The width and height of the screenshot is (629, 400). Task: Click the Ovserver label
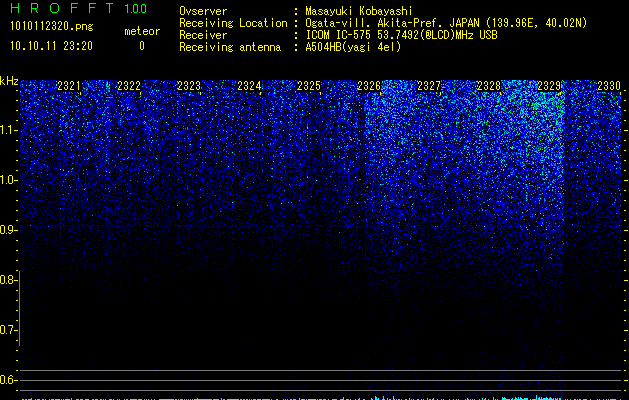(x=203, y=11)
